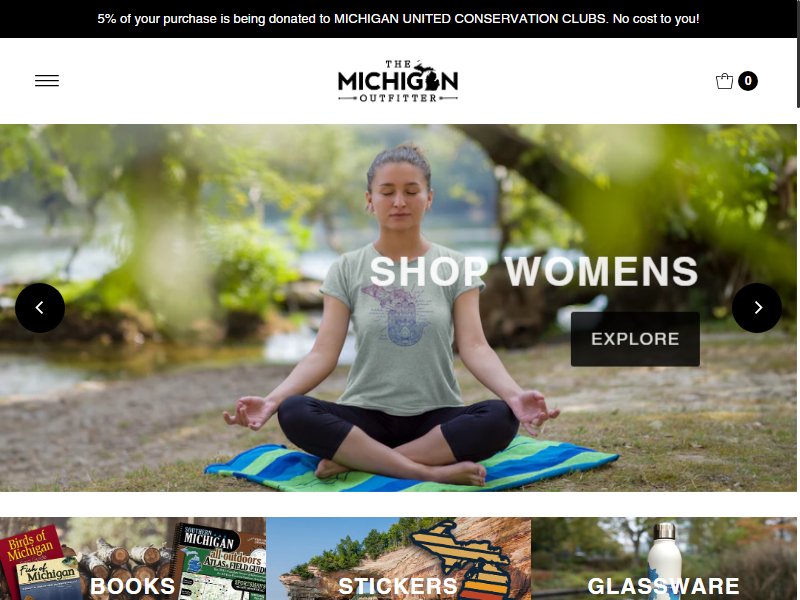Click the Michigan mitten shape in logo

tap(427, 76)
